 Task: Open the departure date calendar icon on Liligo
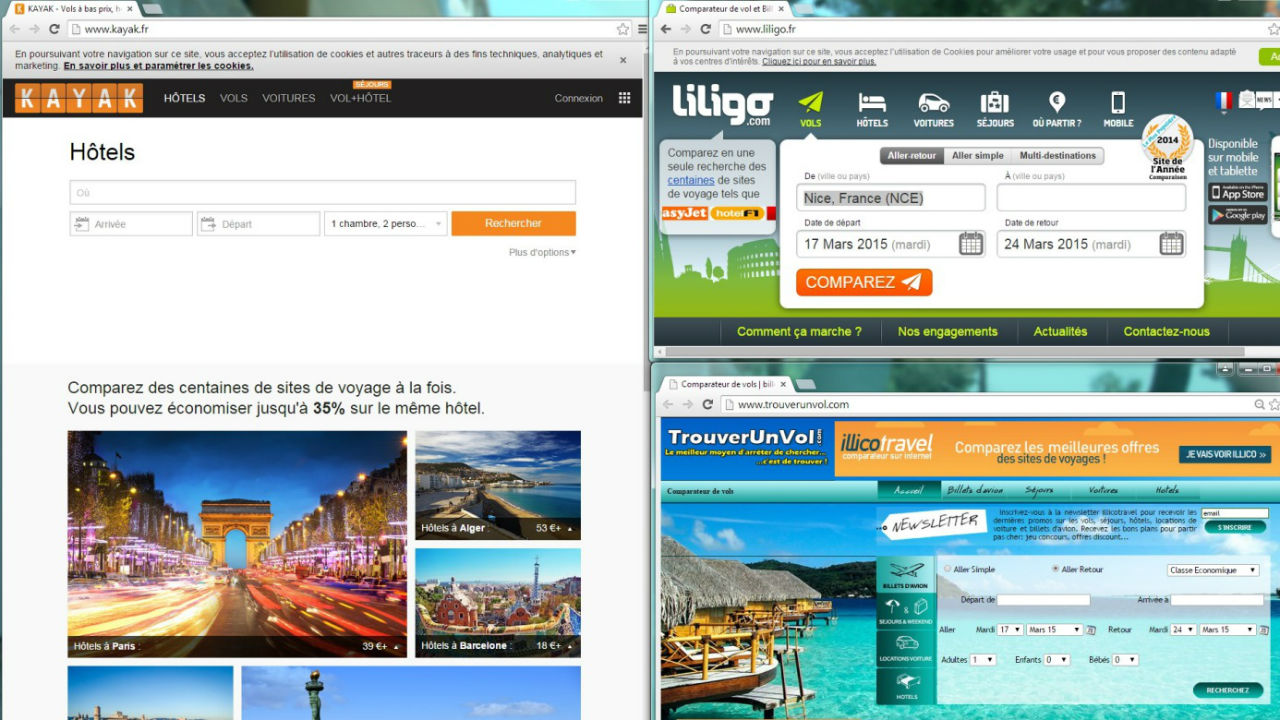(x=969, y=243)
